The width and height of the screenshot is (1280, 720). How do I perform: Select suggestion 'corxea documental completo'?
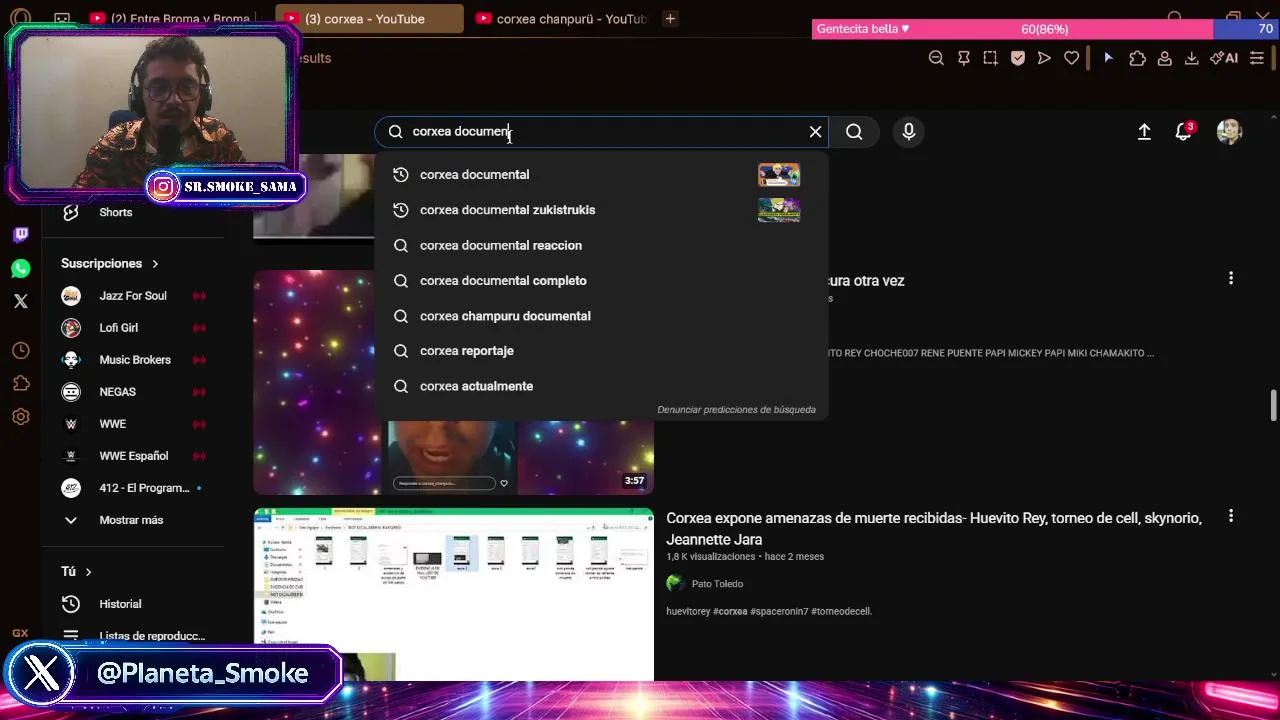click(601, 281)
